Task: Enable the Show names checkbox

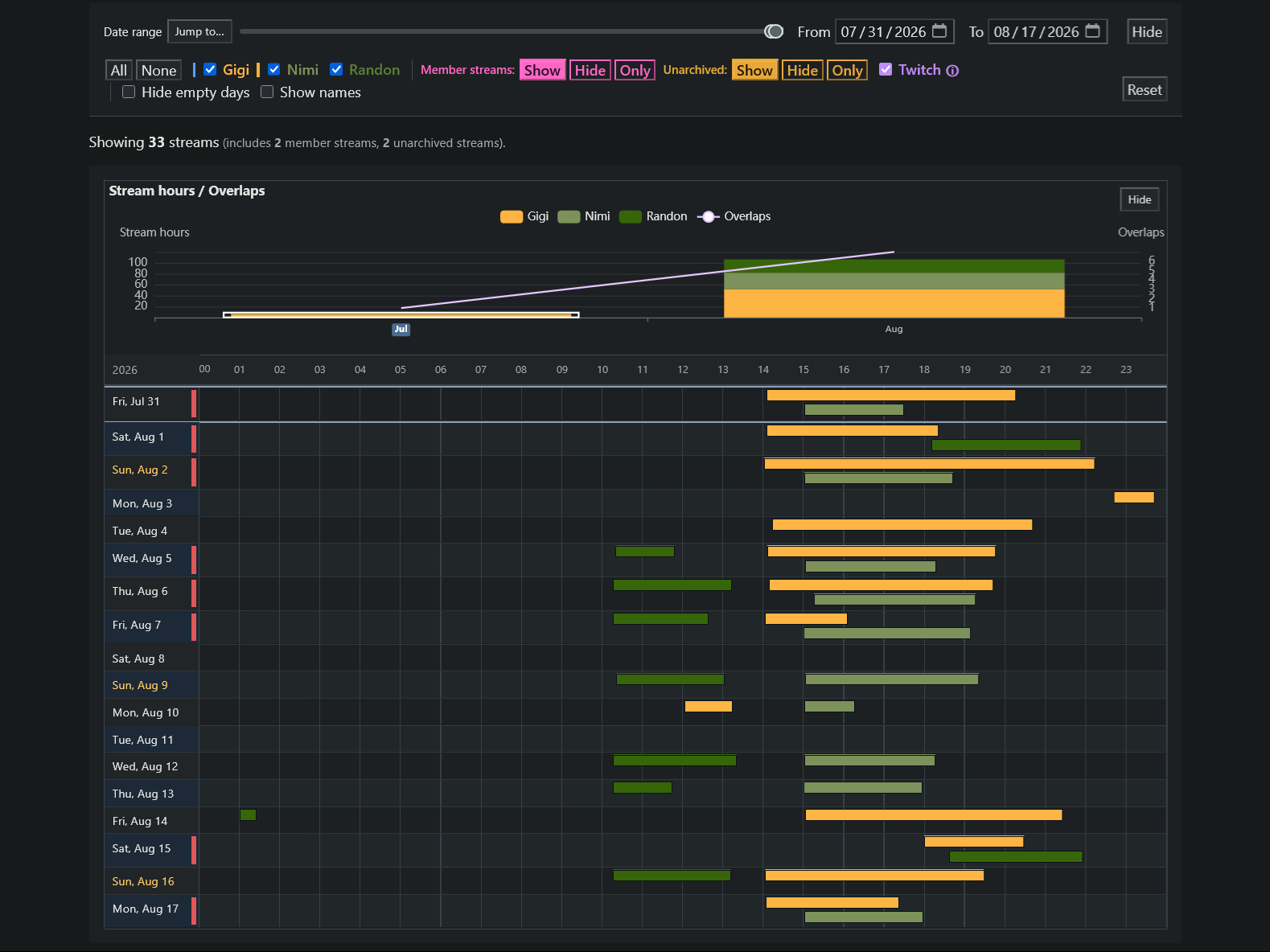Action: pyautogui.click(x=267, y=92)
